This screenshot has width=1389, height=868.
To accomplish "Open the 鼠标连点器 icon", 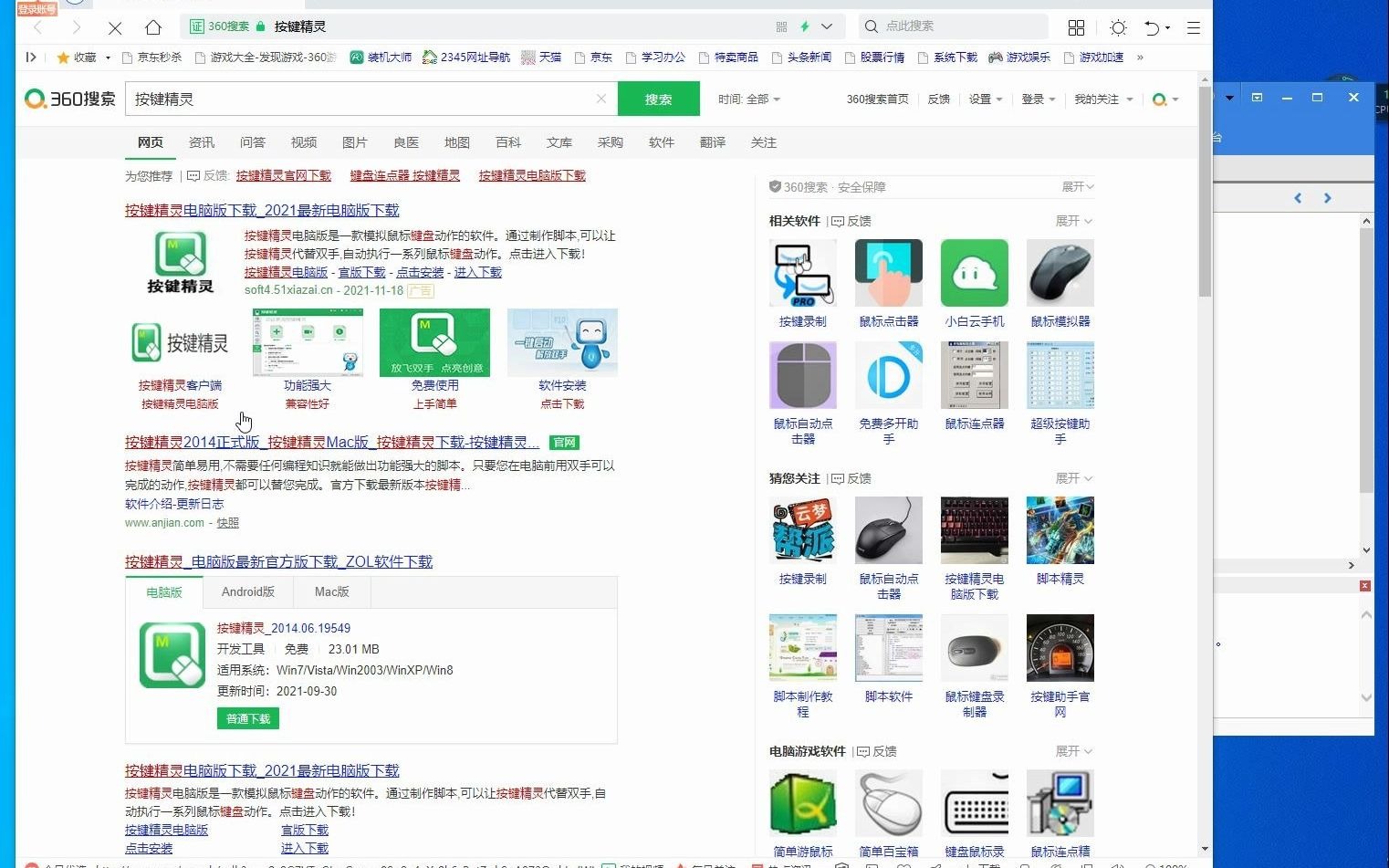I will (x=975, y=375).
